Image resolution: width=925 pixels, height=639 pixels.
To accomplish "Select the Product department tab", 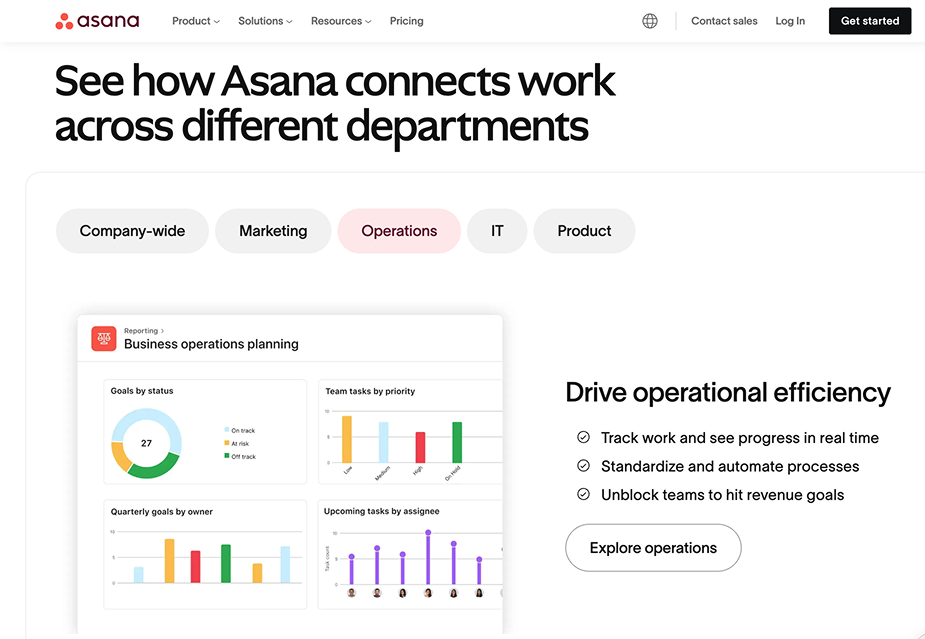I will (x=584, y=231).
